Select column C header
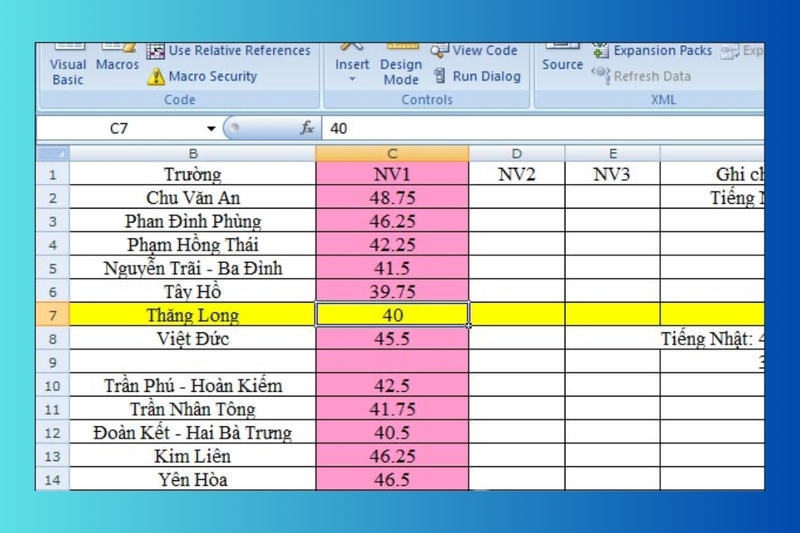The height and width of the screenshot is (533, 800). click(392, 154)
